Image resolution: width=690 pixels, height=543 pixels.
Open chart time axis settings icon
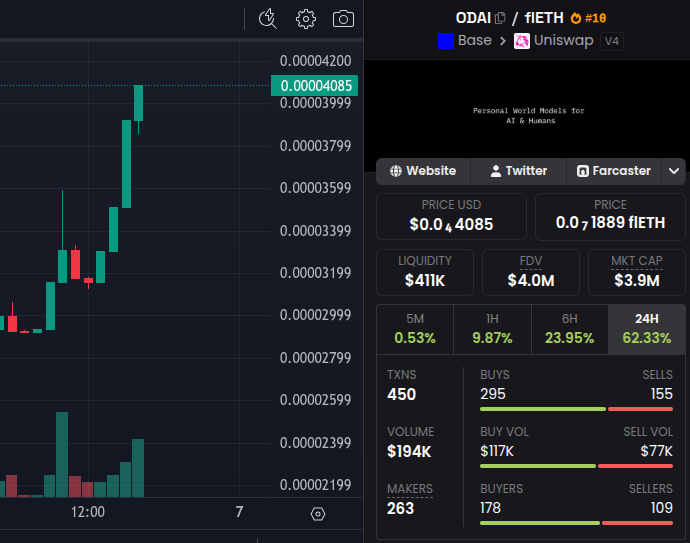(x=318, y=514)
